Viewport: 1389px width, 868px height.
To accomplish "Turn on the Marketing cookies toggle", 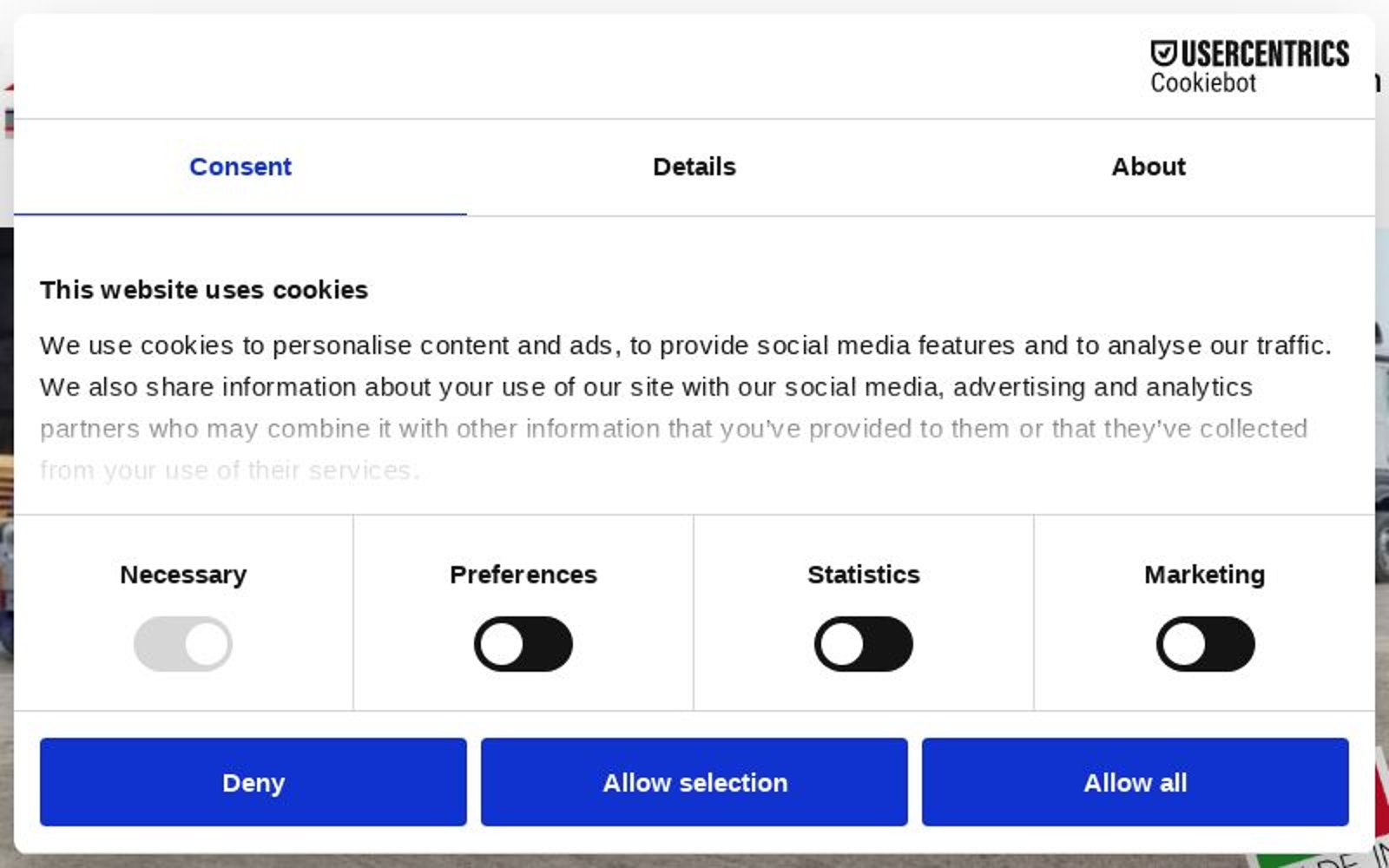I will (1204, 644).
